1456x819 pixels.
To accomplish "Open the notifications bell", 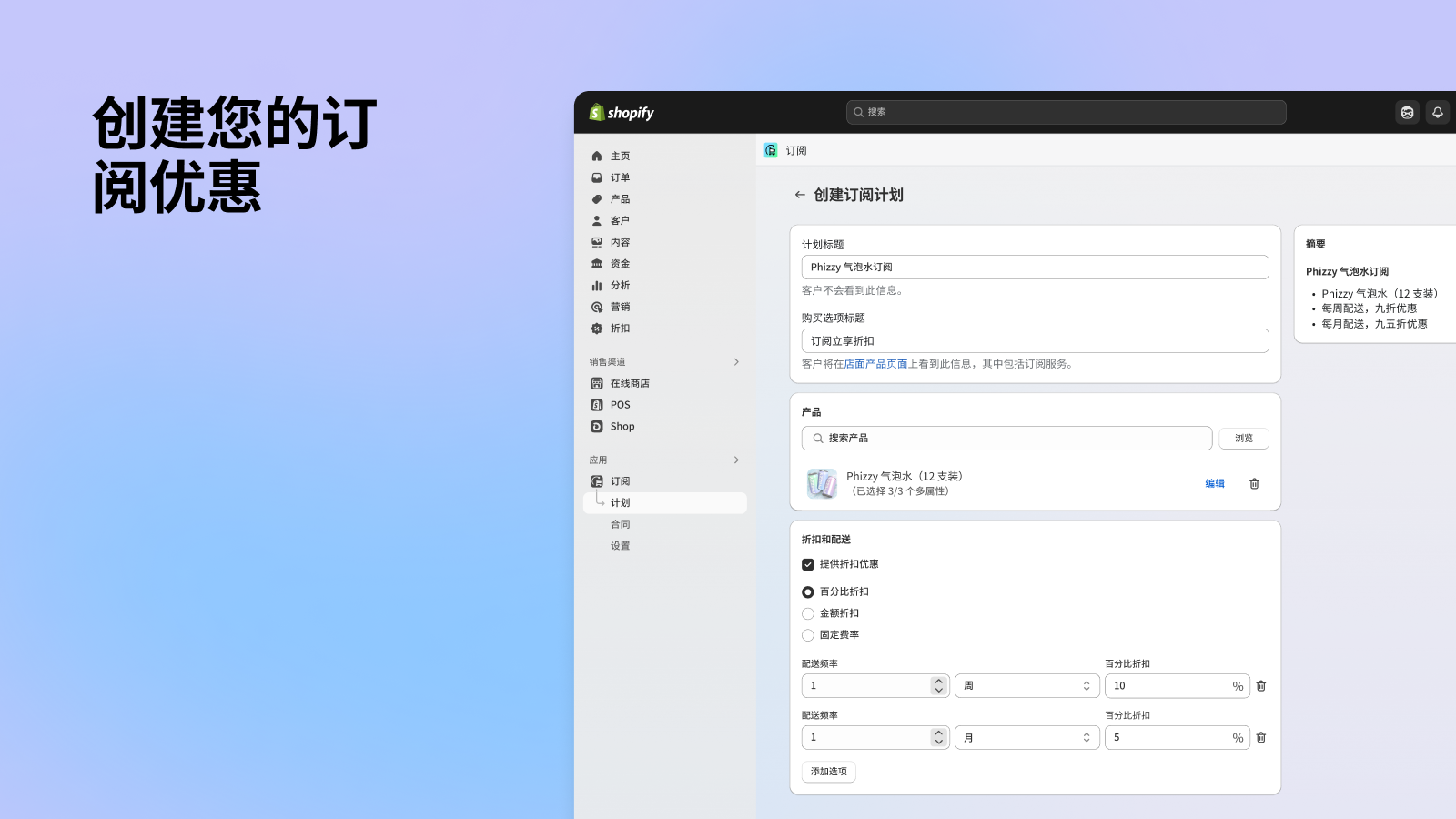I will (1438, 113).
